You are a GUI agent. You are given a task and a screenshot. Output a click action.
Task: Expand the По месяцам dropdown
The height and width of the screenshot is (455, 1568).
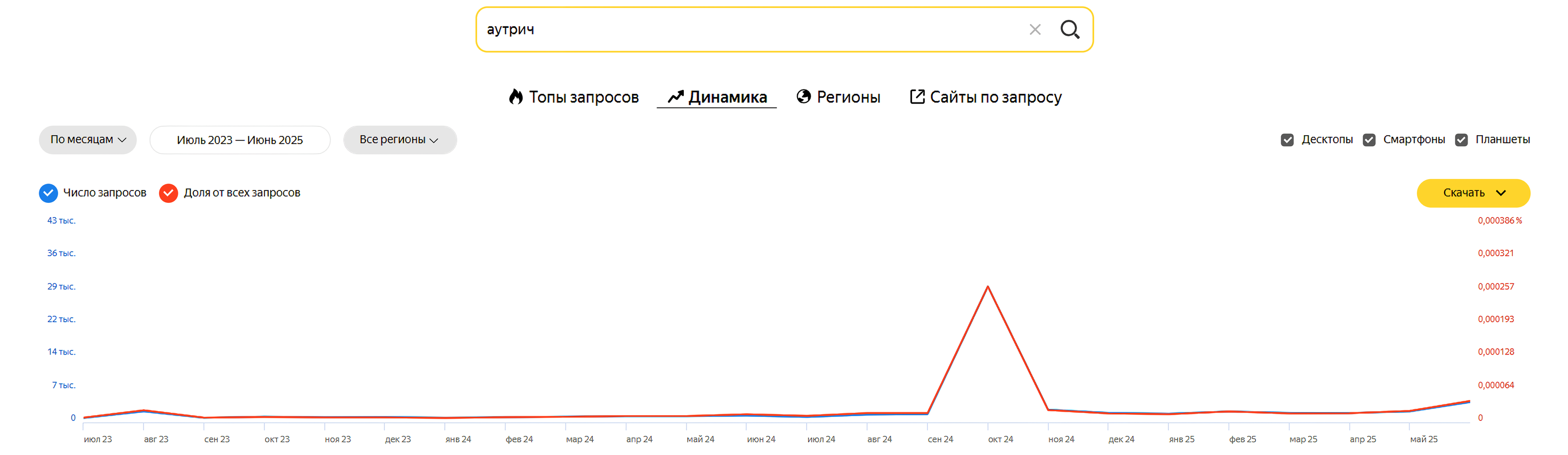(87, 140)
